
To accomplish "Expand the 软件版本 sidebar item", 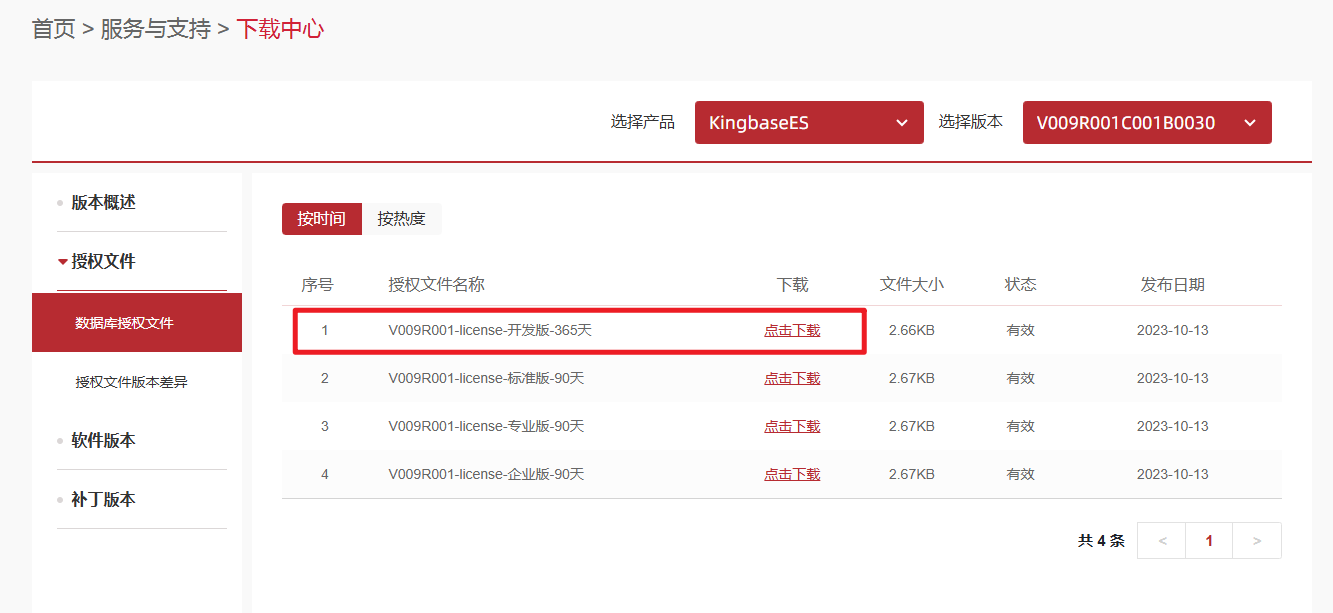I will 103,440.
